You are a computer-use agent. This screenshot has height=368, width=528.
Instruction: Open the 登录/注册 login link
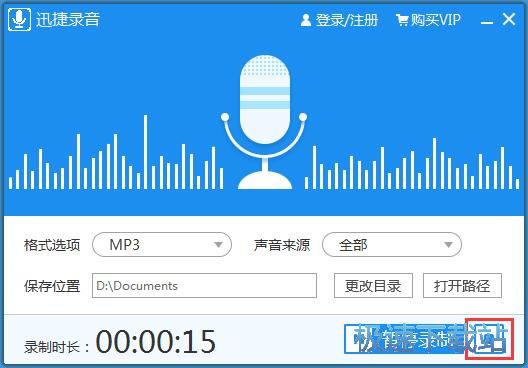346,20
